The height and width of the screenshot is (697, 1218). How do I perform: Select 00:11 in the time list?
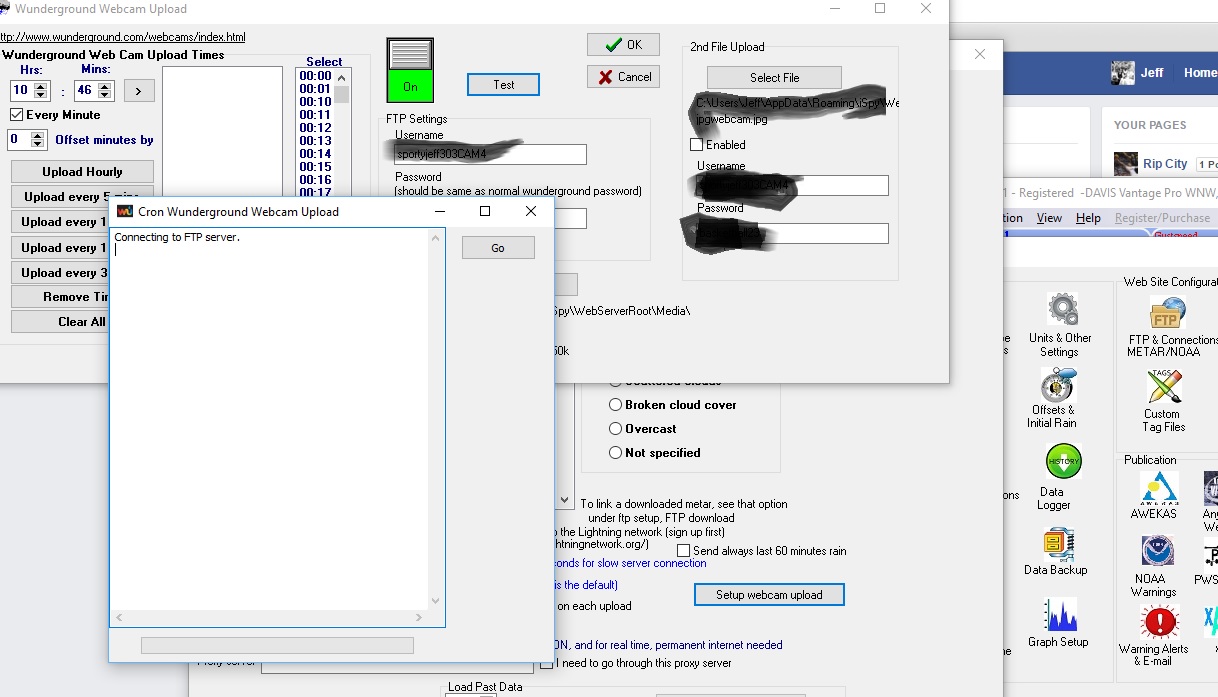tap(315, 115)
